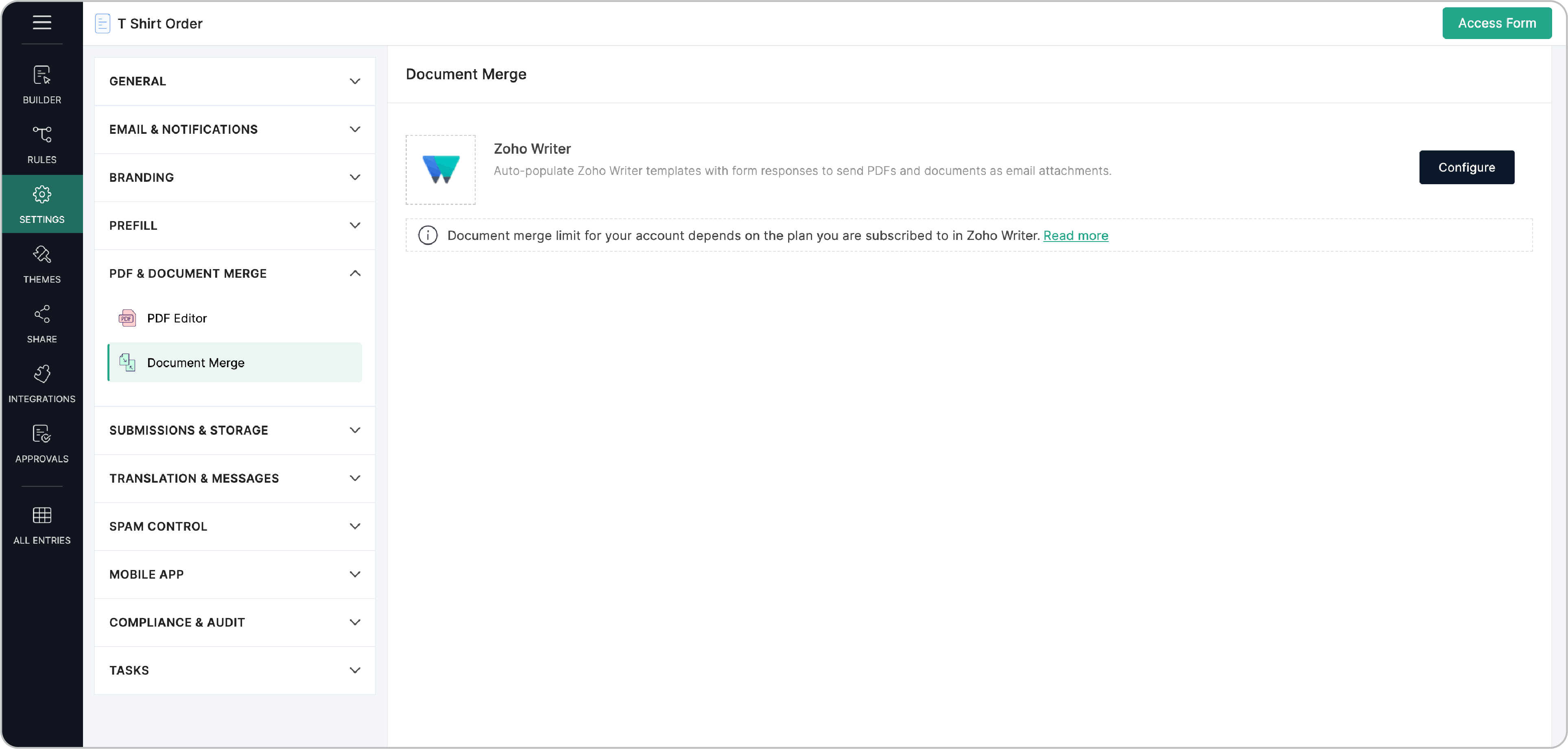Expand the GENERAL settings section
The height and width of the screenshot is (749, 1568).
234,81
